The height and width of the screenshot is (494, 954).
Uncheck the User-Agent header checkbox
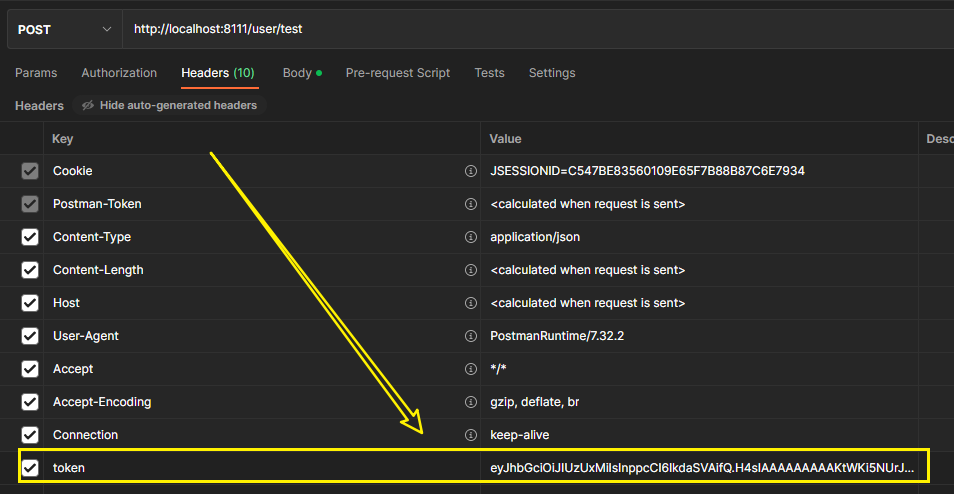tap(30, 336)
